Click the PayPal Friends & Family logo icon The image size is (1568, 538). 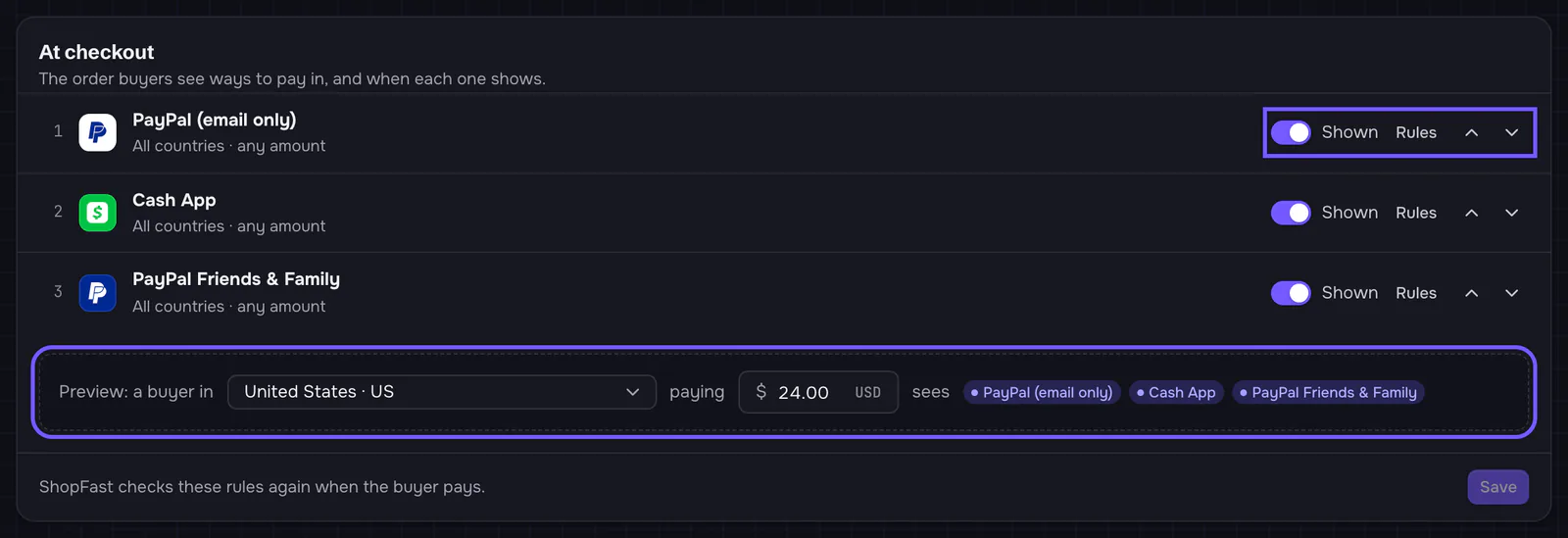97,293
